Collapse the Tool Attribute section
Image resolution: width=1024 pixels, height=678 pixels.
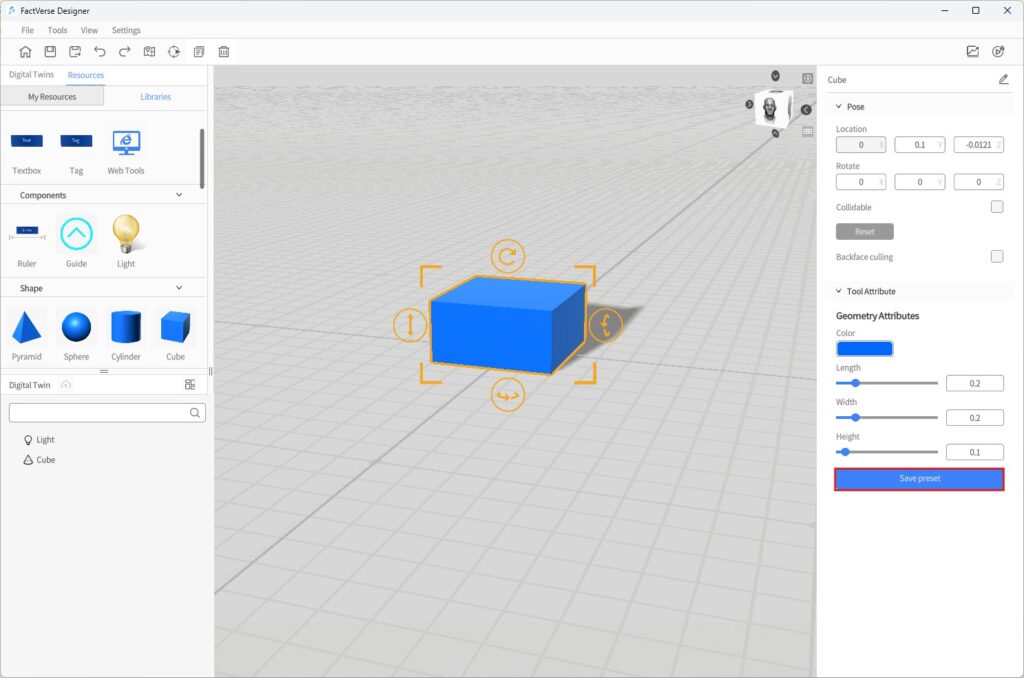(x=838, y=292)
